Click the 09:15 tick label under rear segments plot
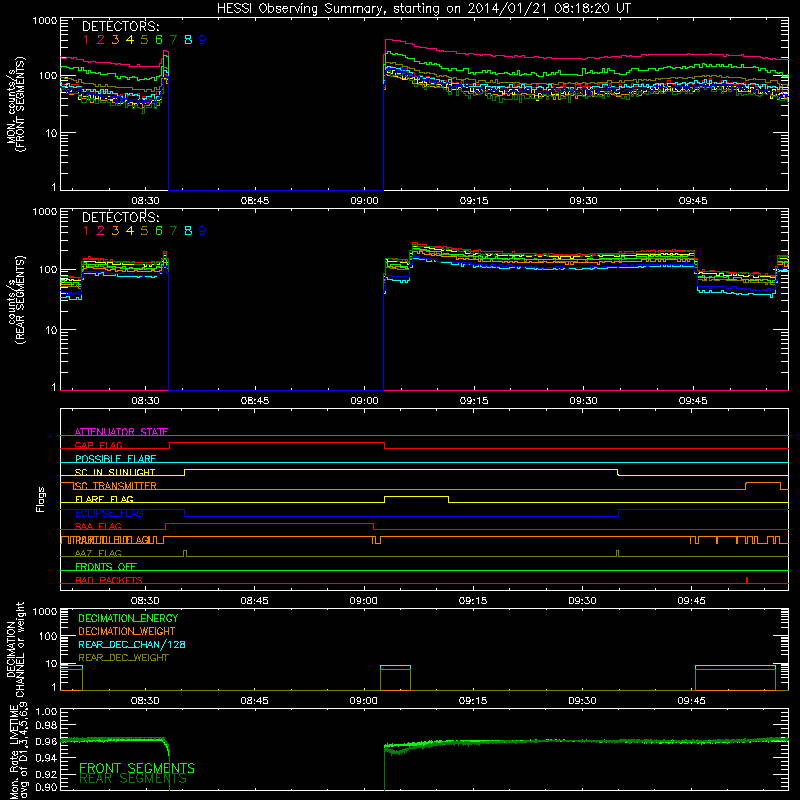 pyautogui.click(x=474, y=401)
